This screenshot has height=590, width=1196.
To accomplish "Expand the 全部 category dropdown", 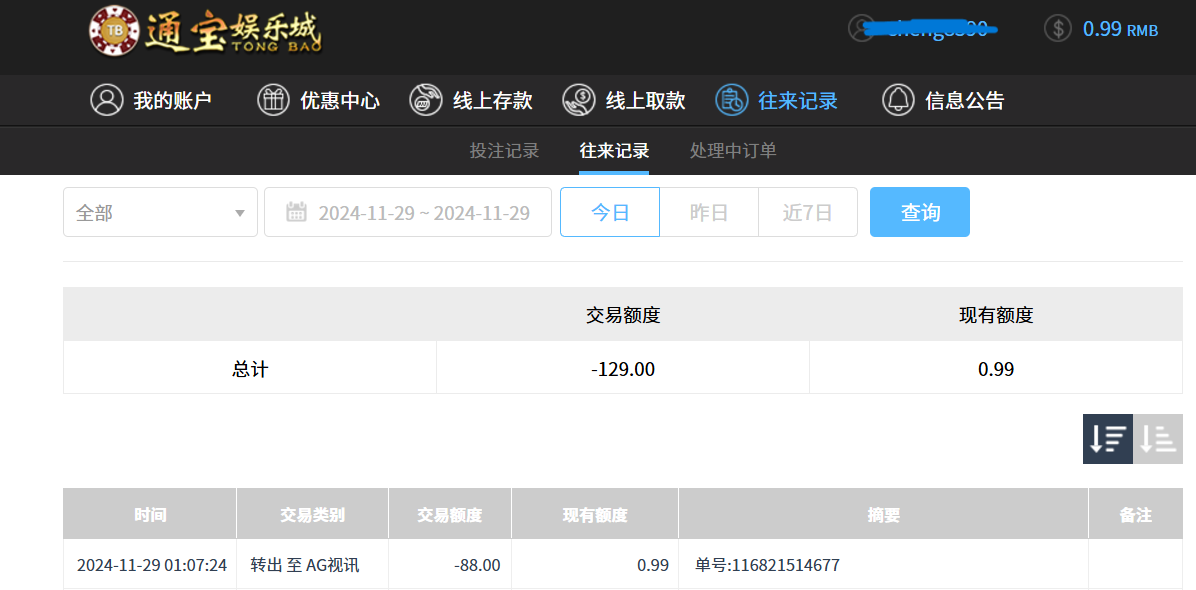I will [x=160, y=212].
